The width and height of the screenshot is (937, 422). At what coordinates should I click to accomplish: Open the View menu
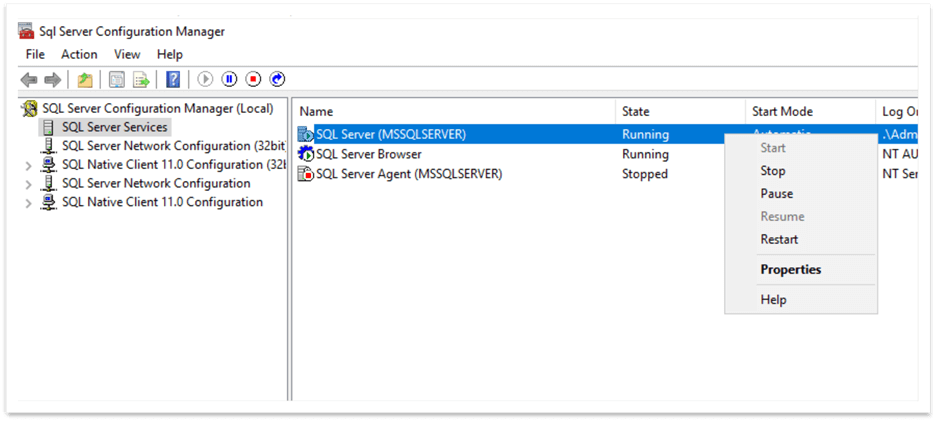(x=127, y=54)
